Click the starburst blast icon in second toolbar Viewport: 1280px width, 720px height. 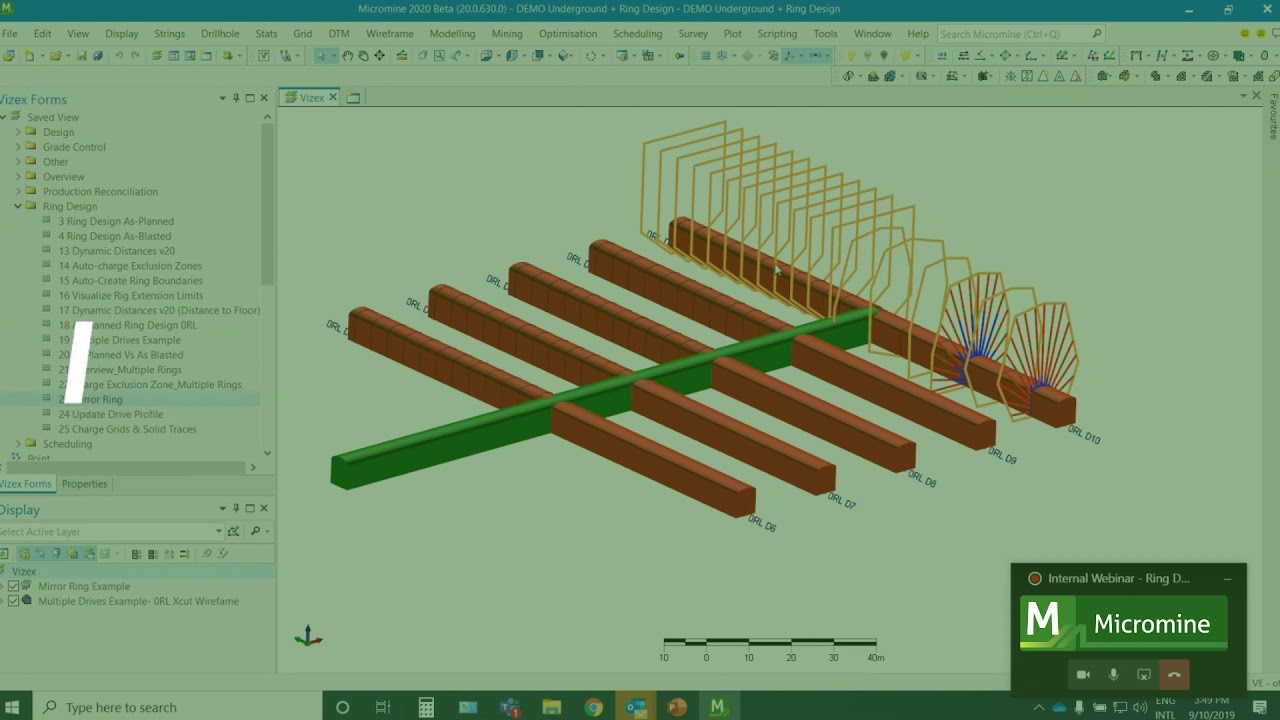click(x=1010, y=76)
